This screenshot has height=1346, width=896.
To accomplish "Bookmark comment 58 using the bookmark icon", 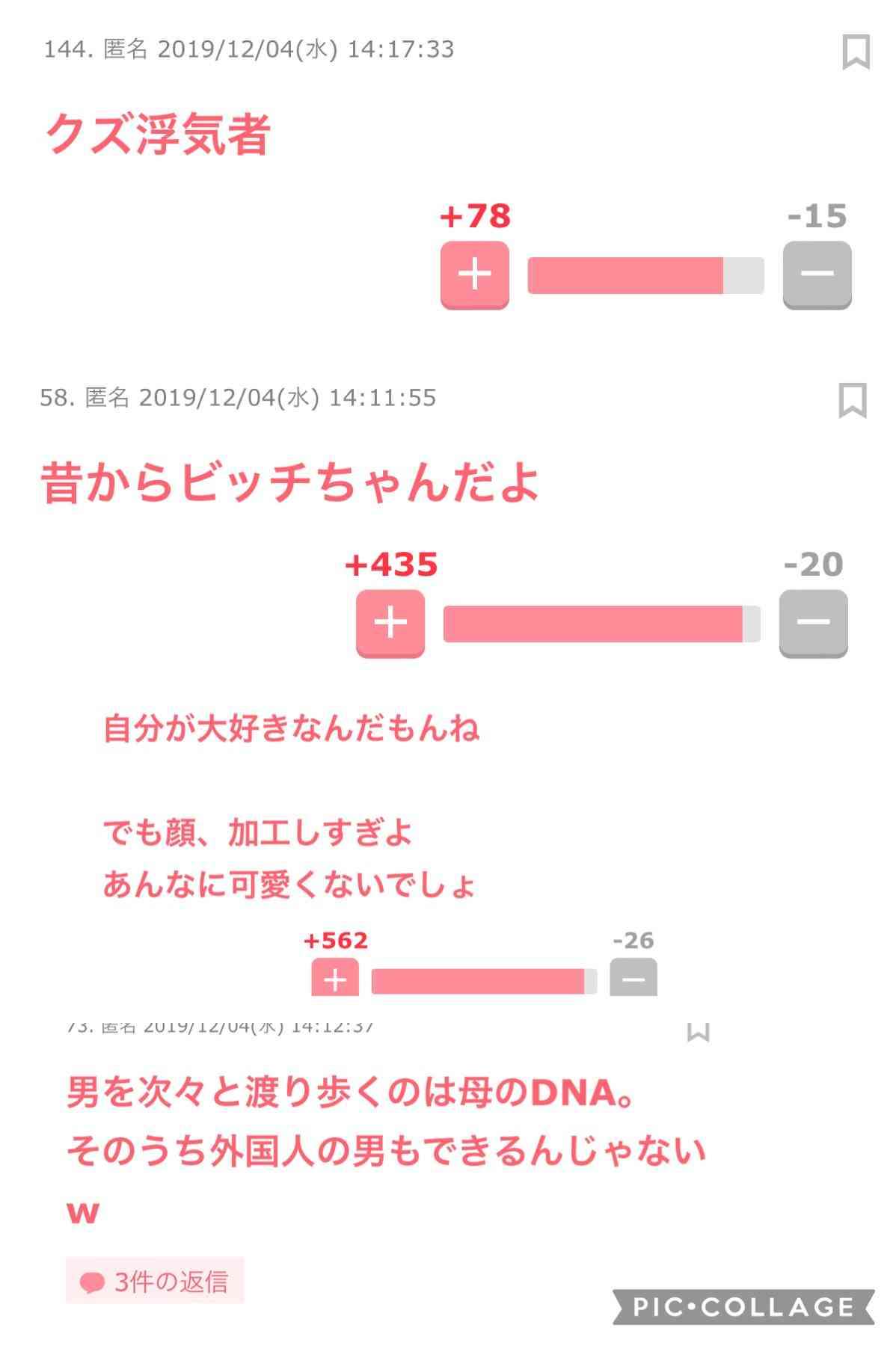I will coord(852,400).
